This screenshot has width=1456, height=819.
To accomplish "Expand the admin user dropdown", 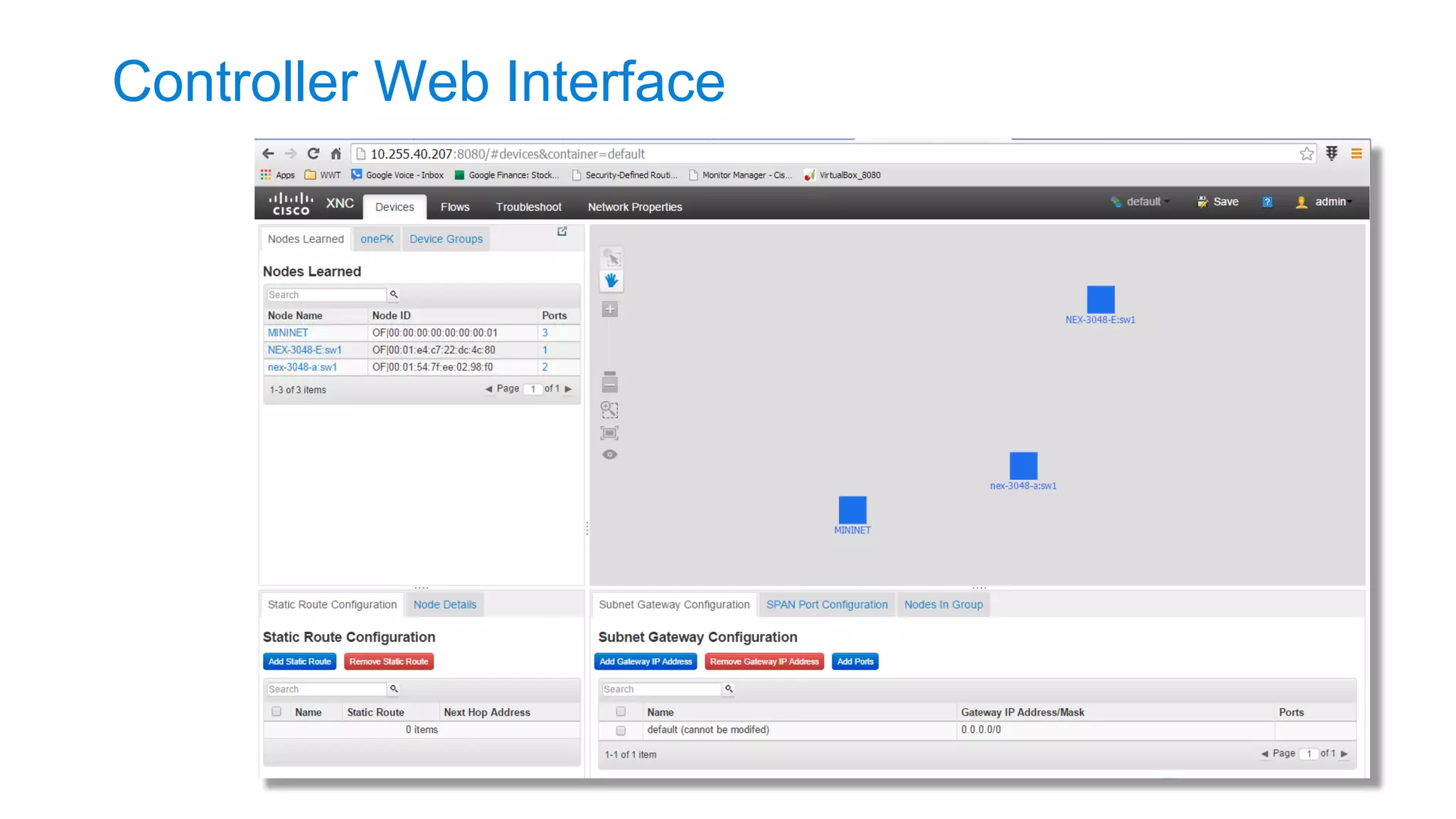I will (x=1324, y=202).
